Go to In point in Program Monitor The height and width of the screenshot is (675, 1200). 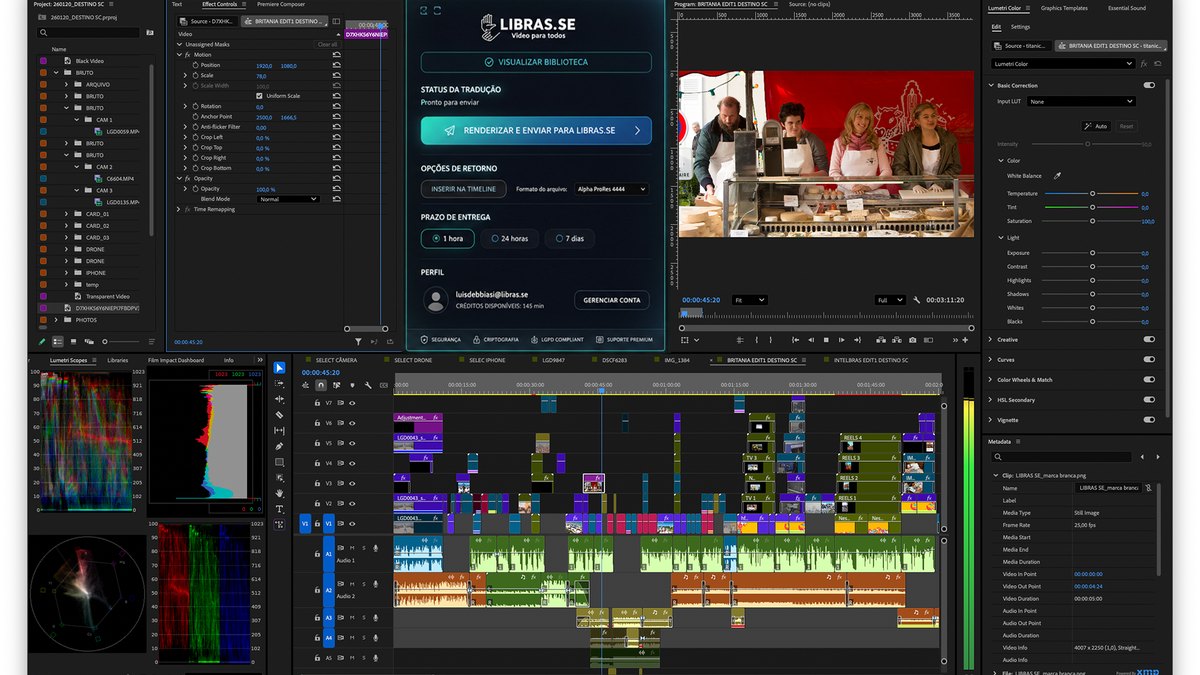(x=793, y=340)
